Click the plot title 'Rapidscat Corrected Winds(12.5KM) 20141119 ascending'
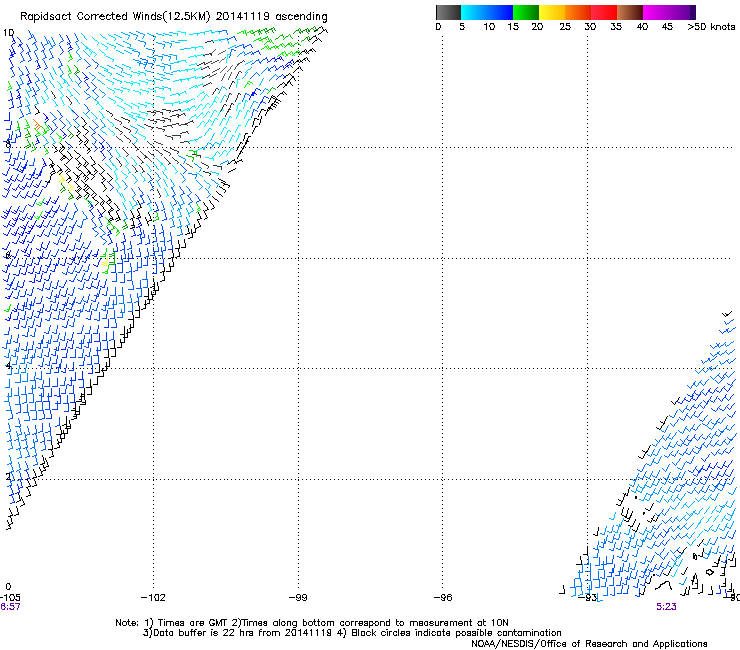 click(x=174, y=17)
